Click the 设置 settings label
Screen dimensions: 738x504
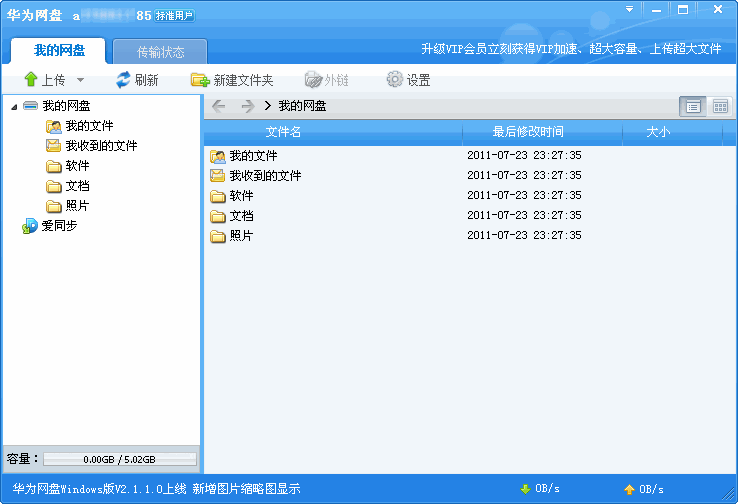418,80
